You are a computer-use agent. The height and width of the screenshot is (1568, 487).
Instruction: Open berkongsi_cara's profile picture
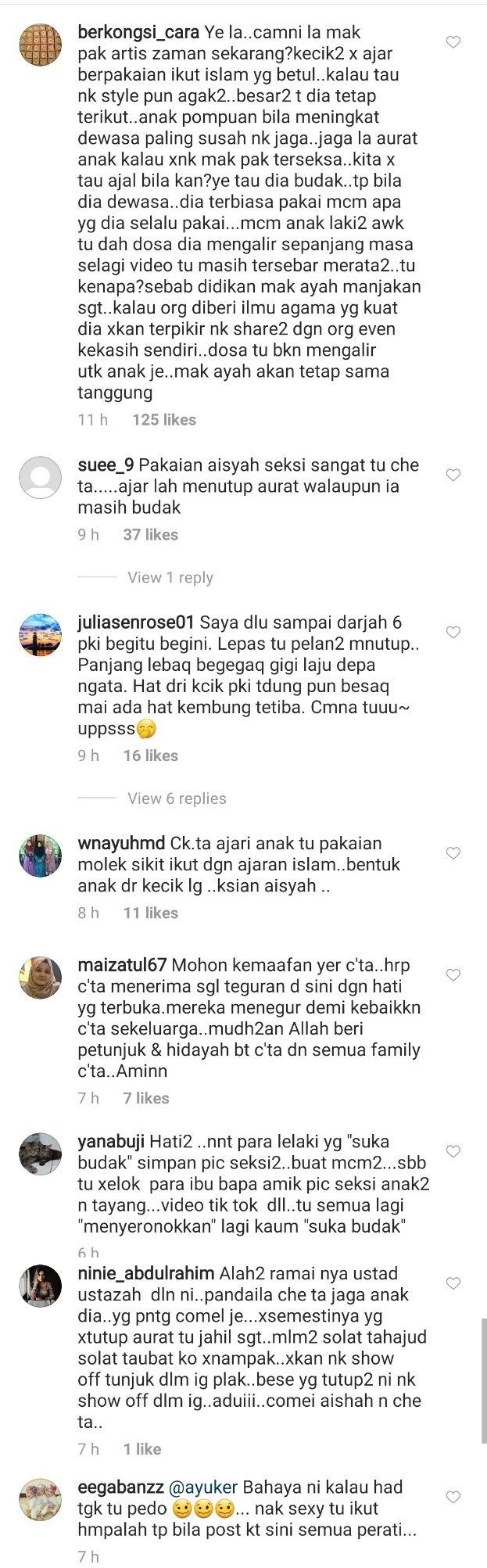click(x=40, y=45)
